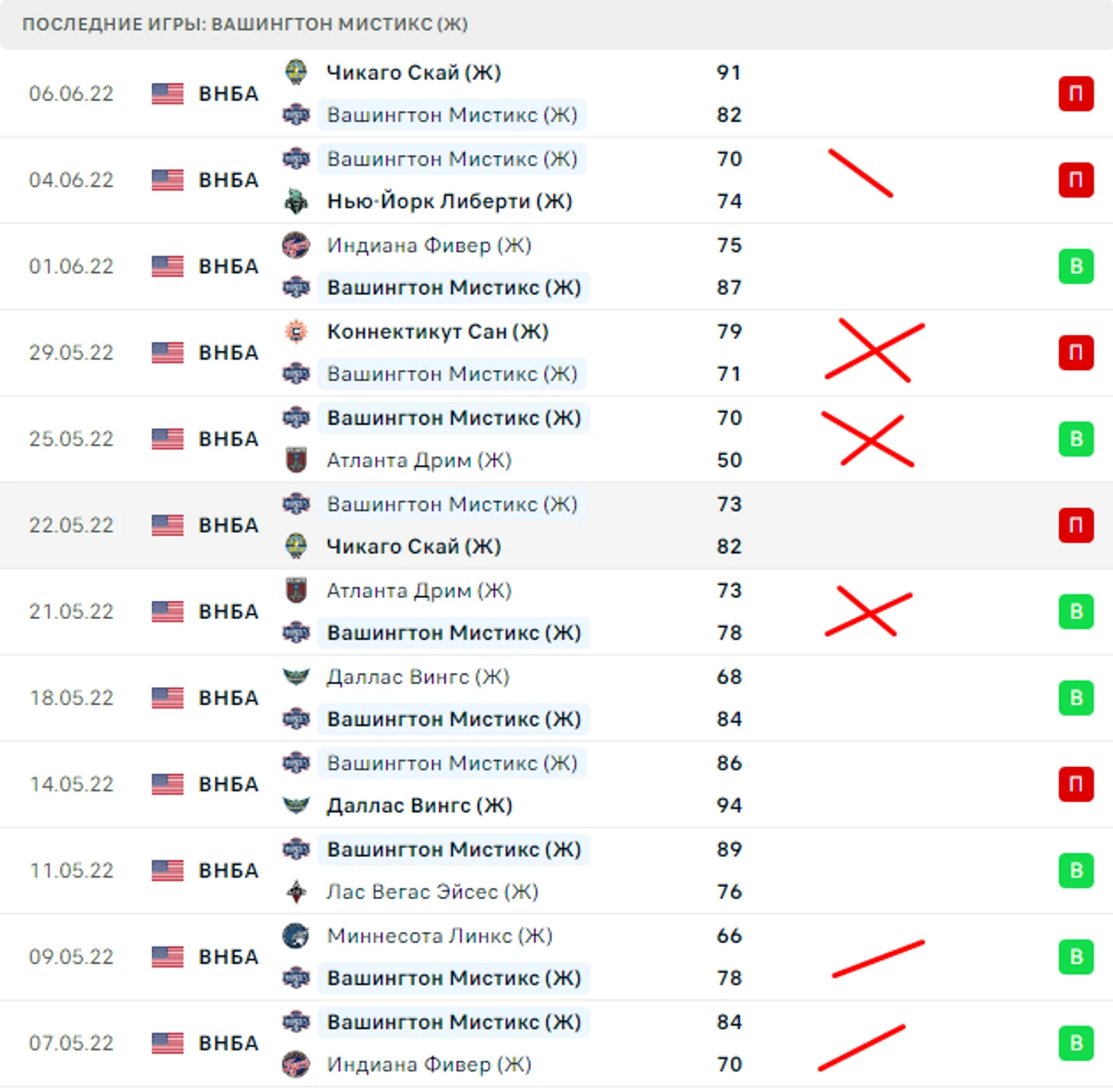This screenshot has height=1092, width=1113.
Task: Select the green В win badge for 18.05.22
Action: [1076, 698]
